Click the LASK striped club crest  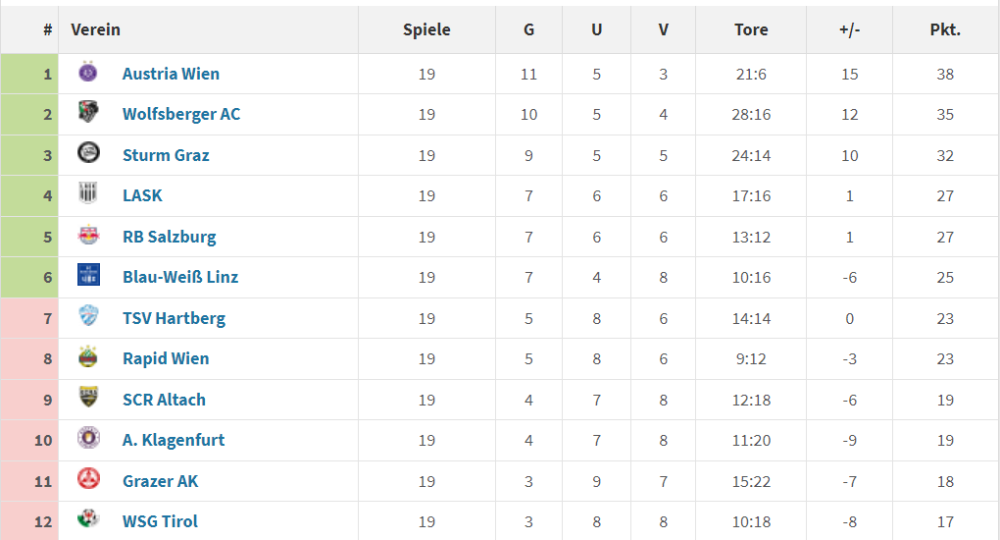pos(88,195)
